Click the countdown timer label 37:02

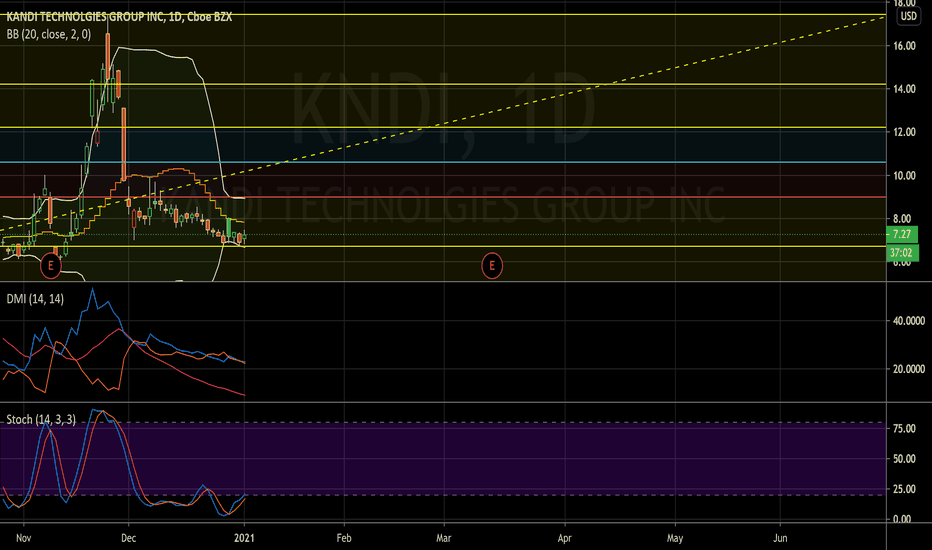902,252
